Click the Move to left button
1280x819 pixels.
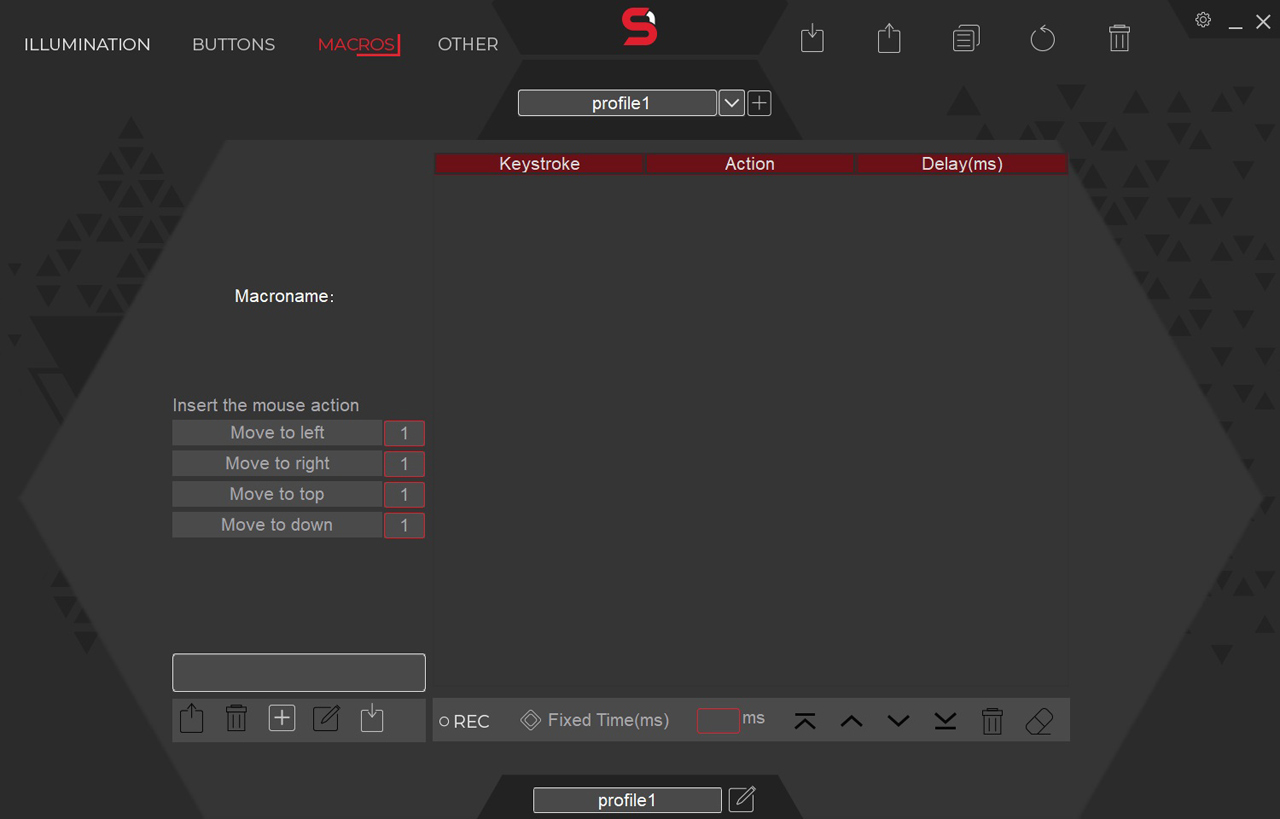point(277,432)
